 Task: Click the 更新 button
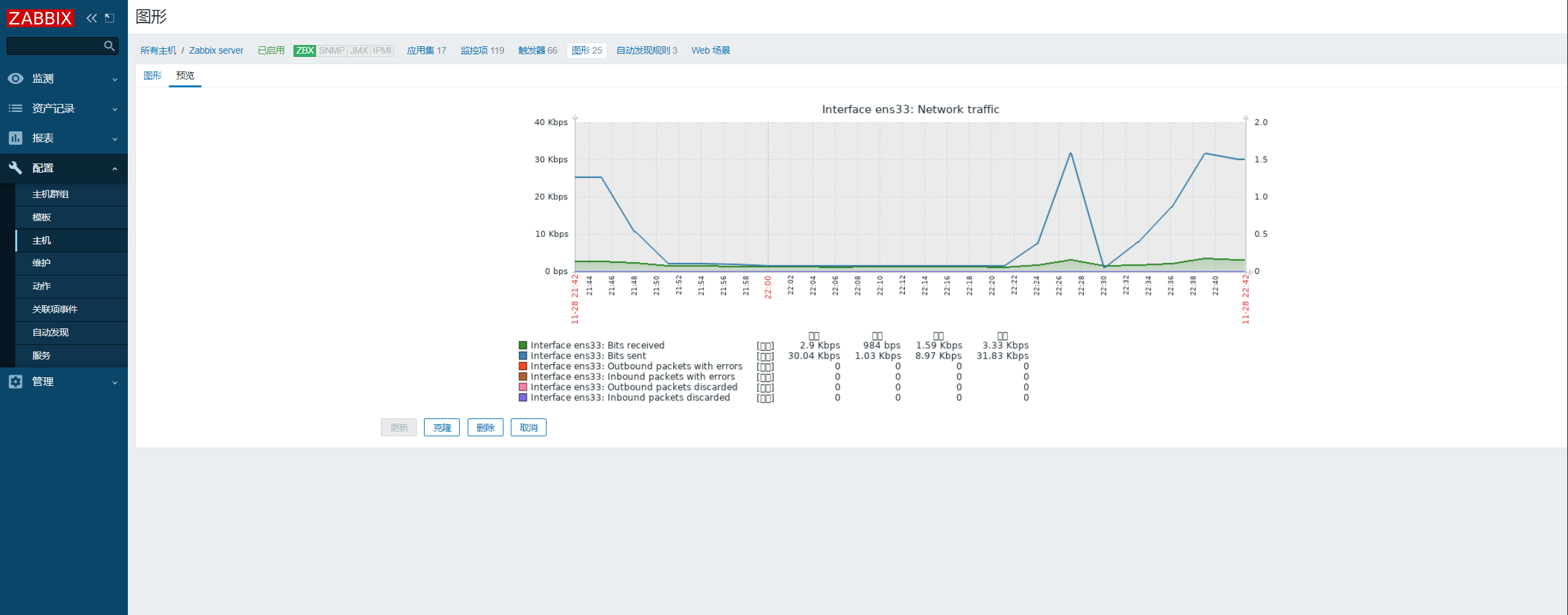pos(399,428)
